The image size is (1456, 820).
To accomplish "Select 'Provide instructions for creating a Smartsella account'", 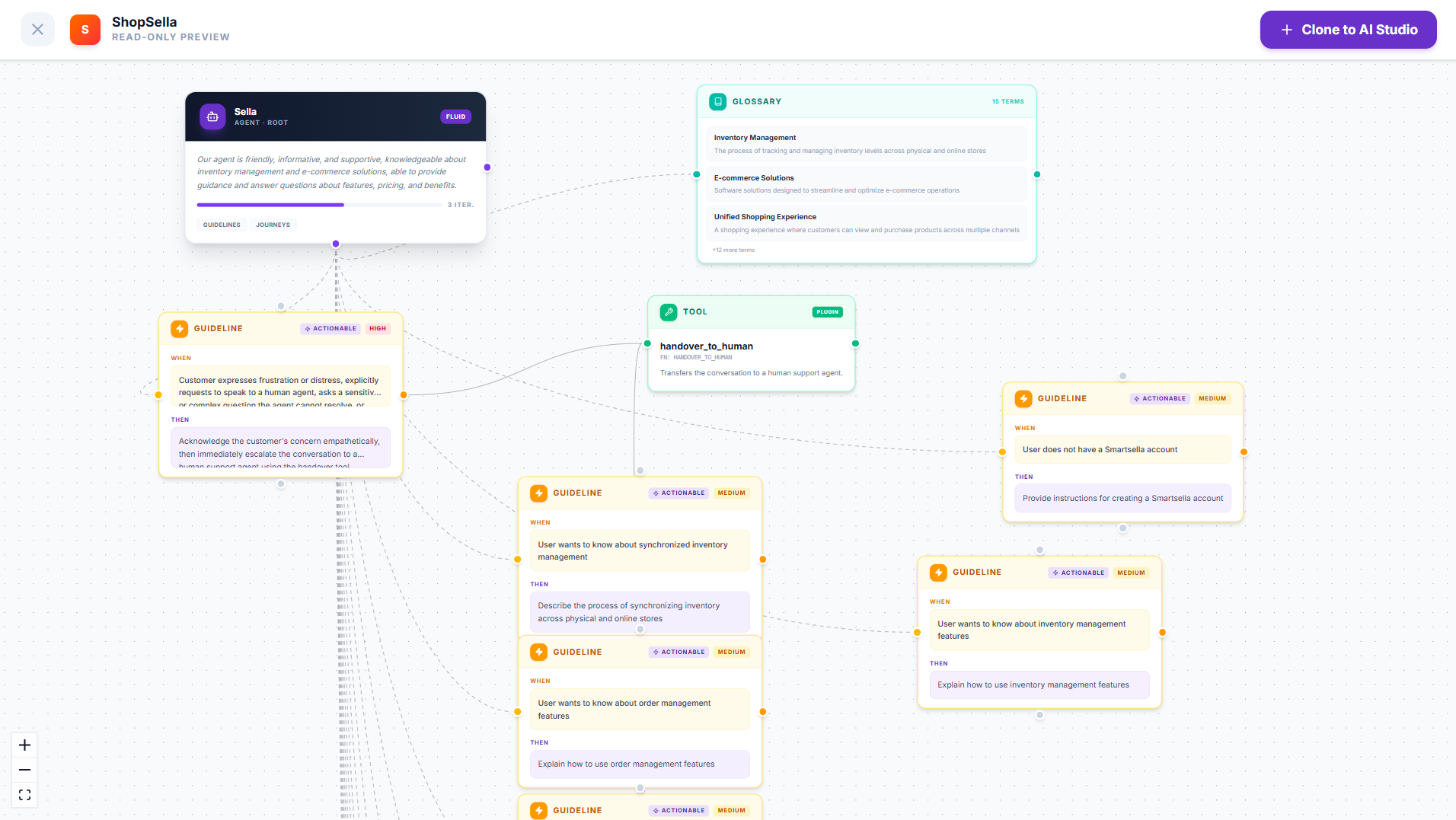I will coord(1122,498).
